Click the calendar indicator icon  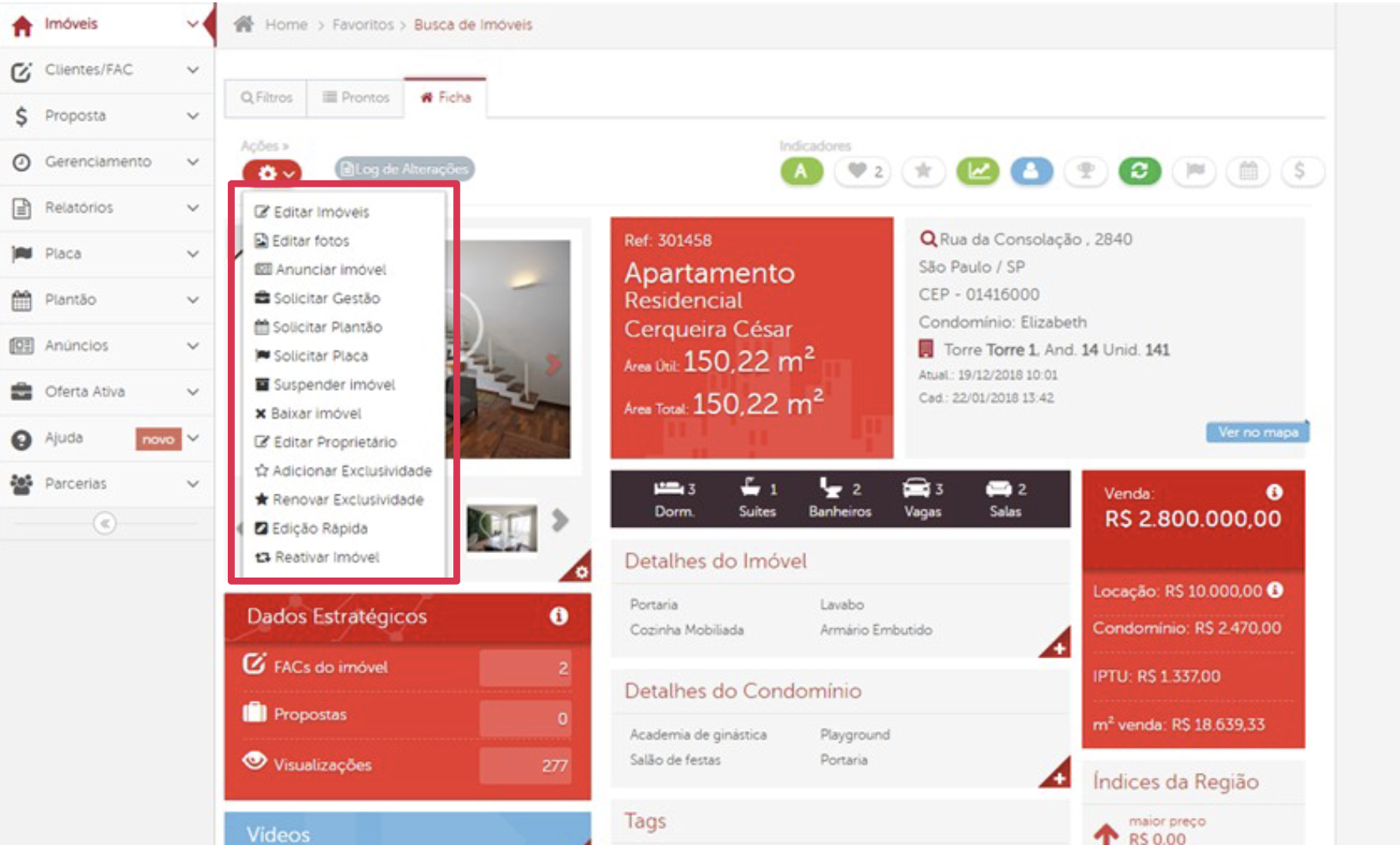coord(1248,171)
